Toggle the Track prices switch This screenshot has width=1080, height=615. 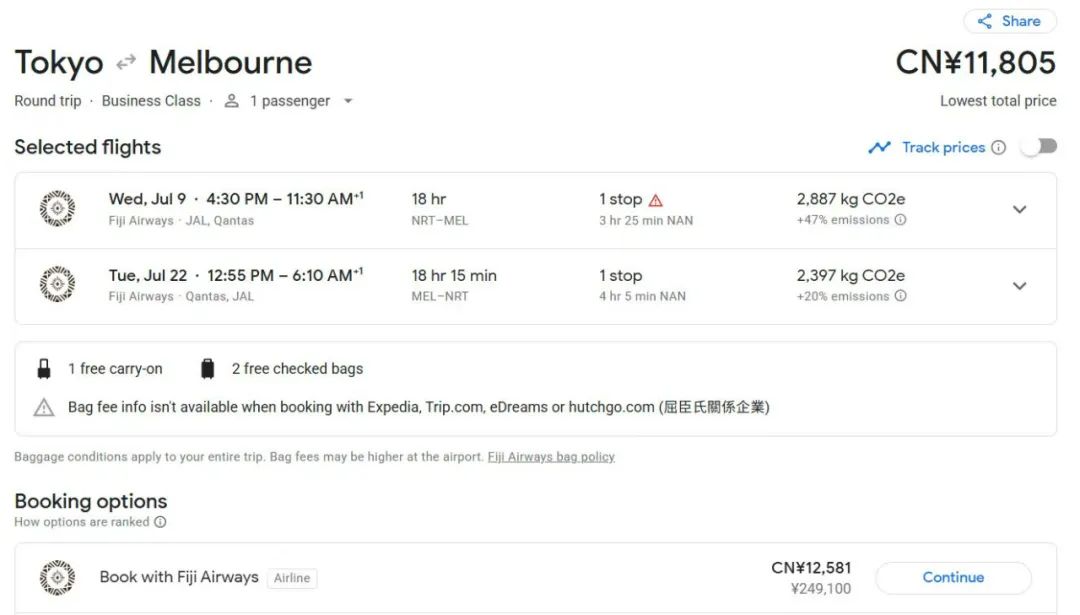1039,147
